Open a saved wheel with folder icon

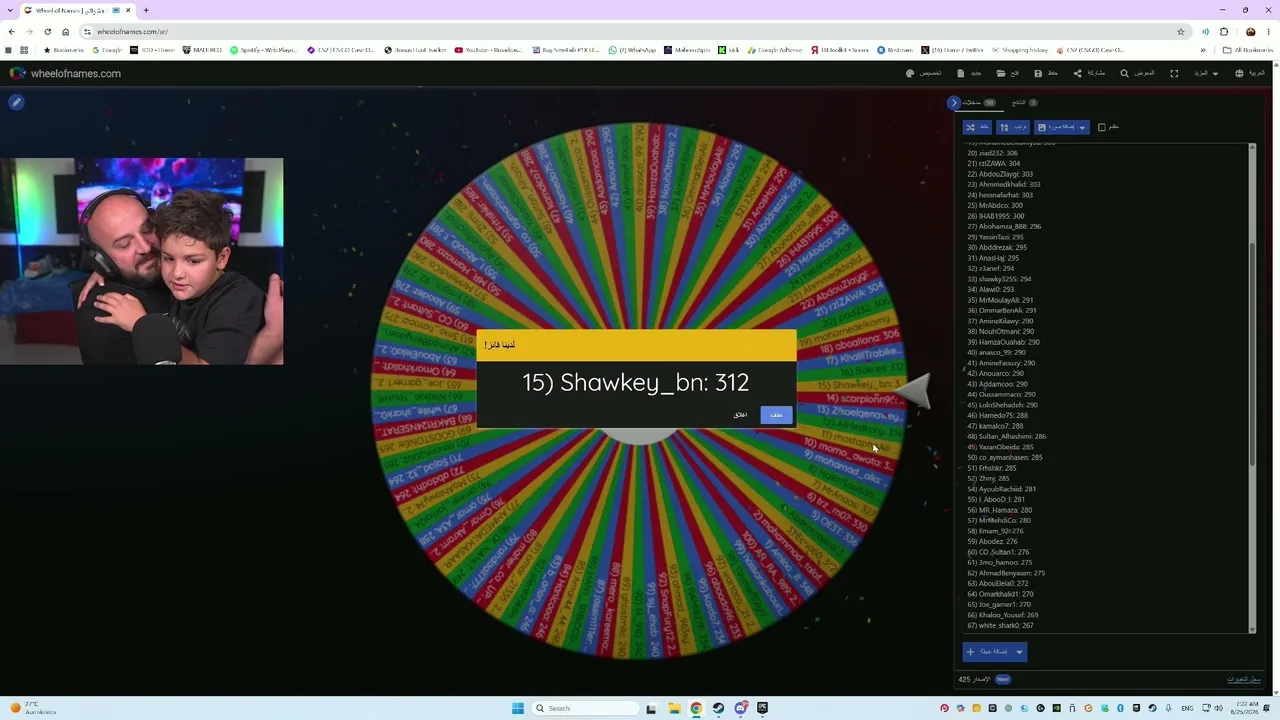click(x=1007, y=73)
